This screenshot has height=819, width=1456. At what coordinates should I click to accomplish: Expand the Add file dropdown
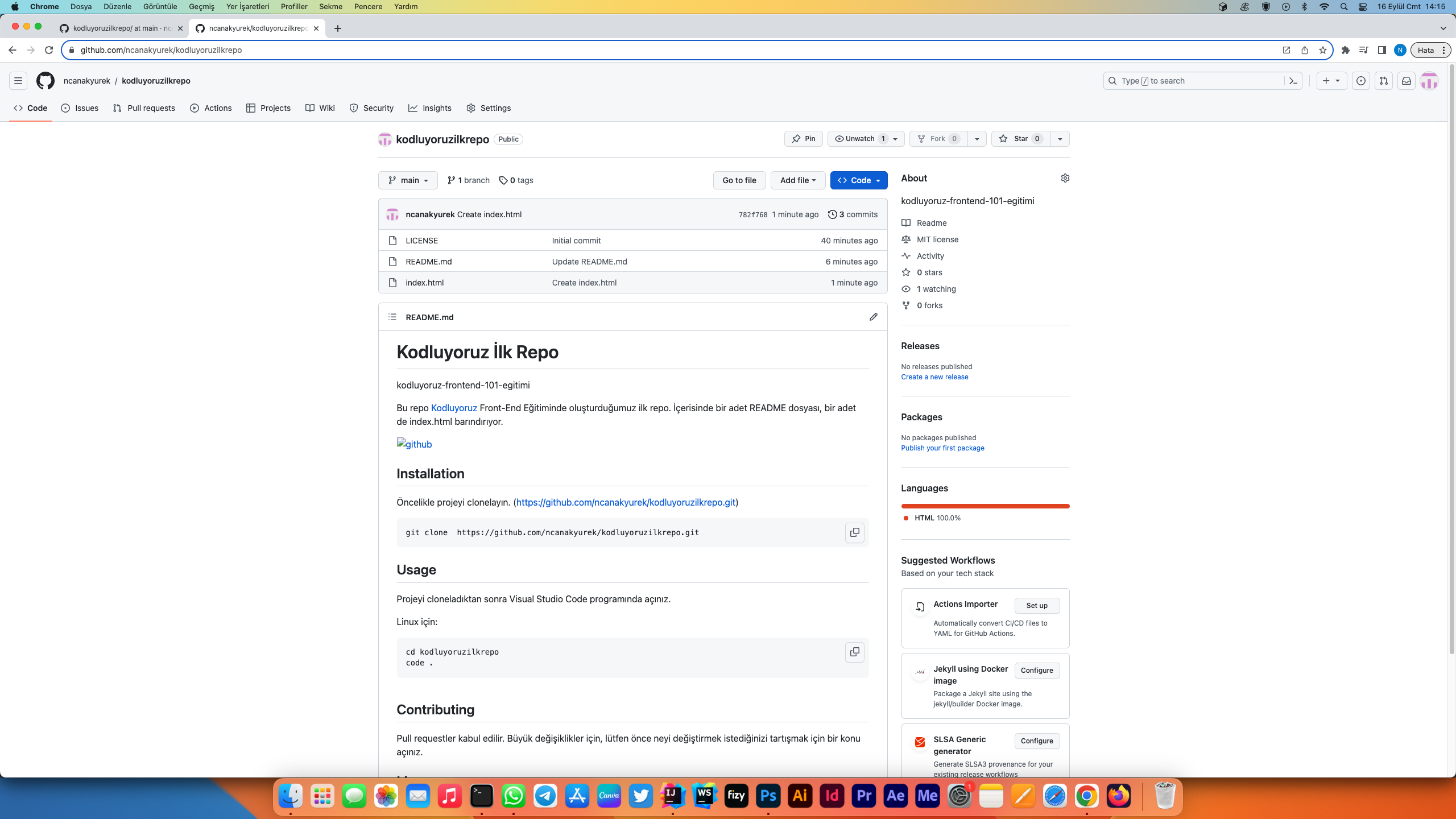tap(797, 180)
